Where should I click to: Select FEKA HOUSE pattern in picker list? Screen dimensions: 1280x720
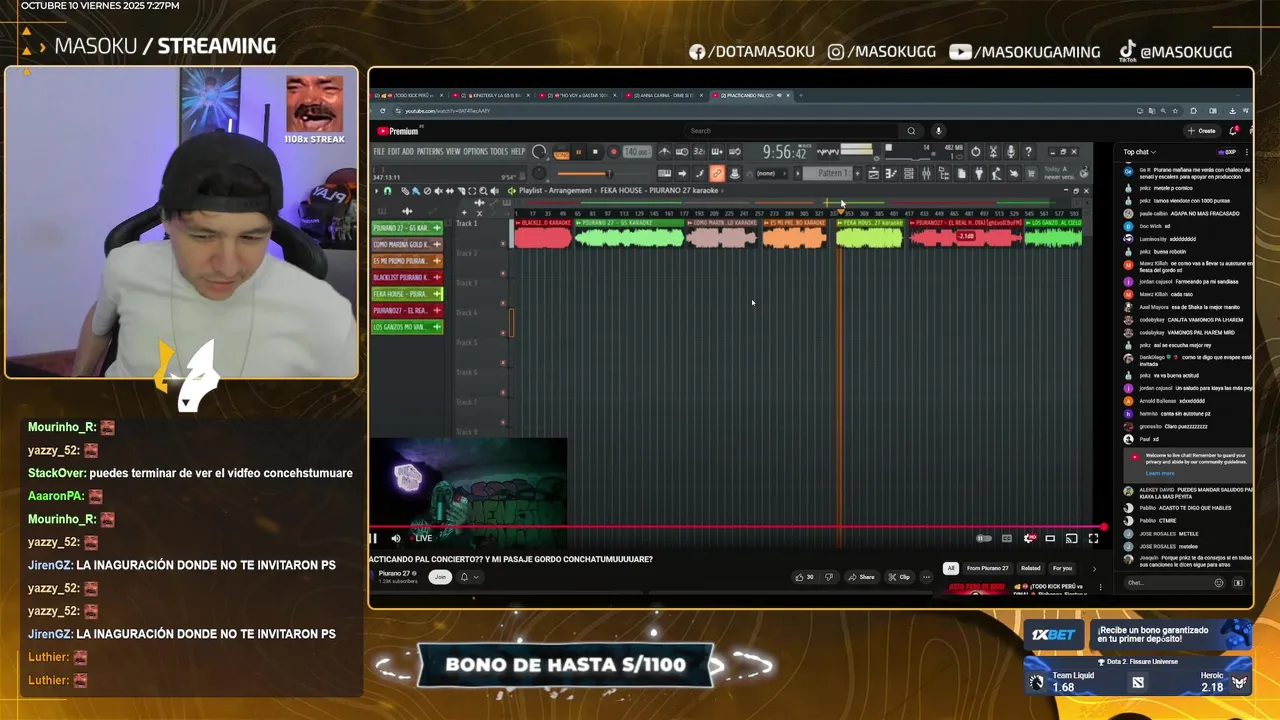pyautogui.click(x=407, y=294)
